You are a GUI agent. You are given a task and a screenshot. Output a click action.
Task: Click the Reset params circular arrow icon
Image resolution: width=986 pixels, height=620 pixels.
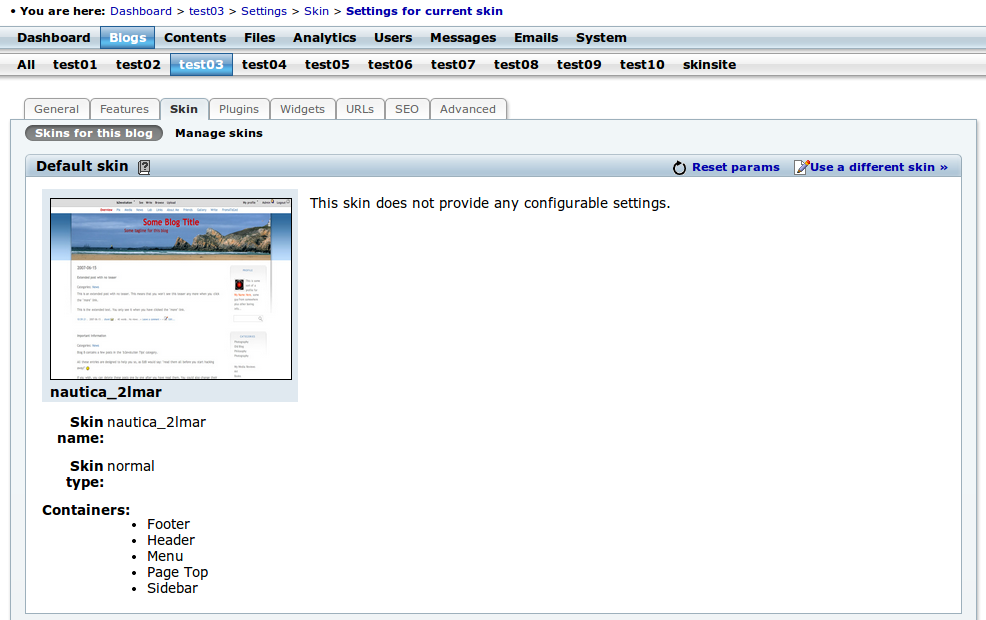pos(679,168)
